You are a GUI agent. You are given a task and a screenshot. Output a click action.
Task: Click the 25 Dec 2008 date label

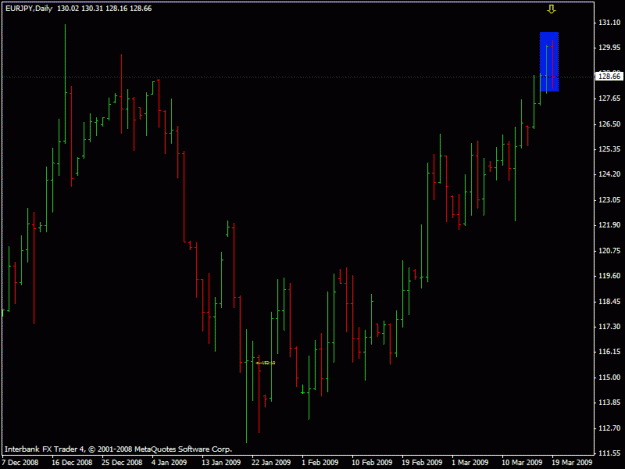122,463
